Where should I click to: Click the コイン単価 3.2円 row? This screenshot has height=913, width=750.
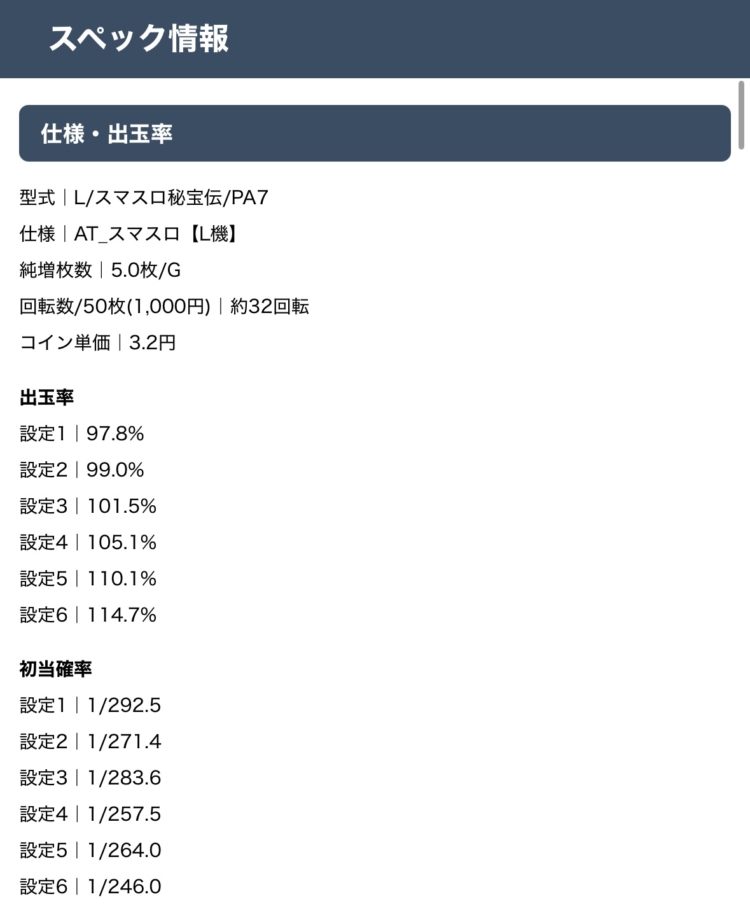98,342
